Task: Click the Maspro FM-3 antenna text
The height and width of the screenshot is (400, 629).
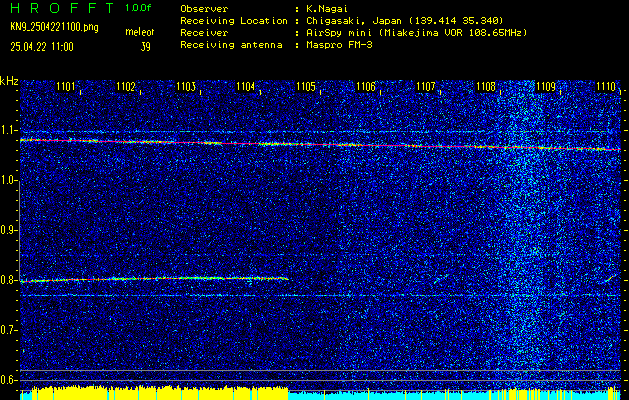Action: pos(339,45)
